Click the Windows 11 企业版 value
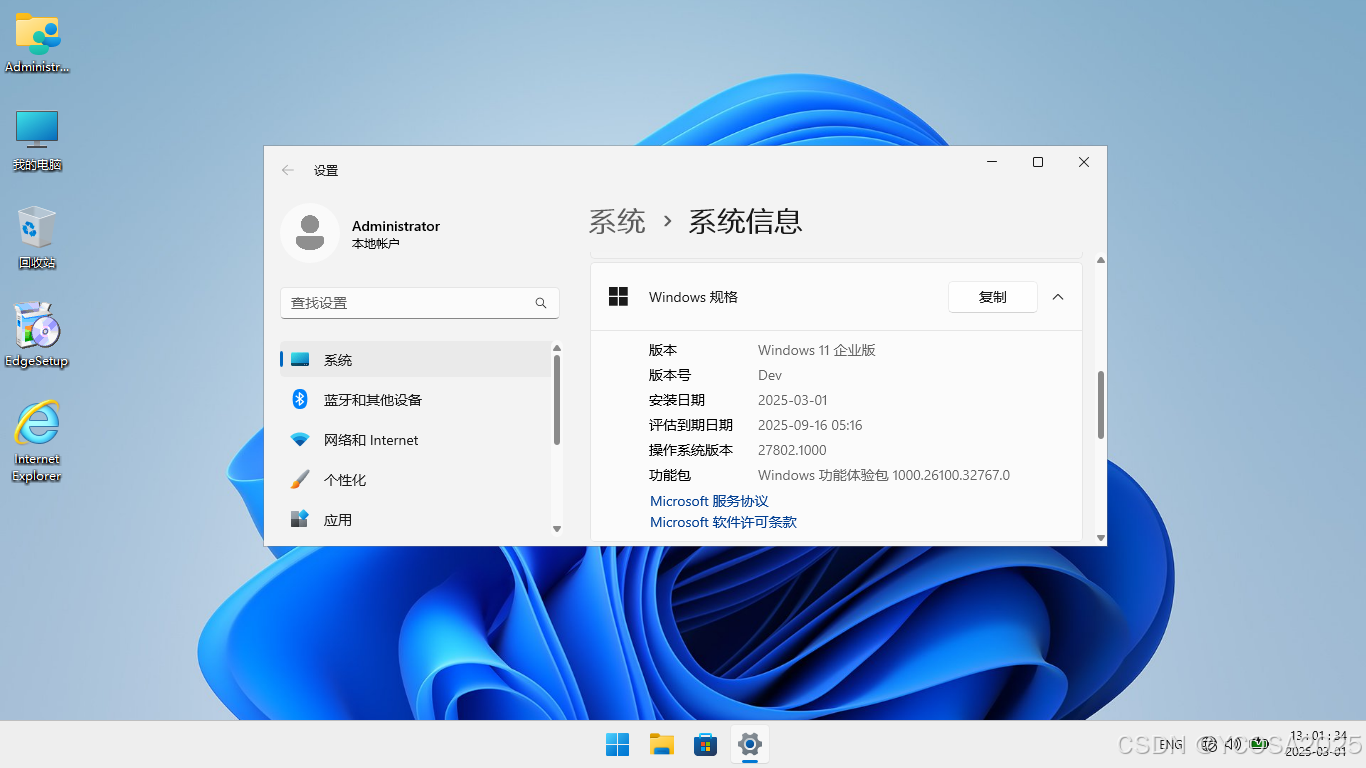 pyautogui.click(x=817, y=350)
